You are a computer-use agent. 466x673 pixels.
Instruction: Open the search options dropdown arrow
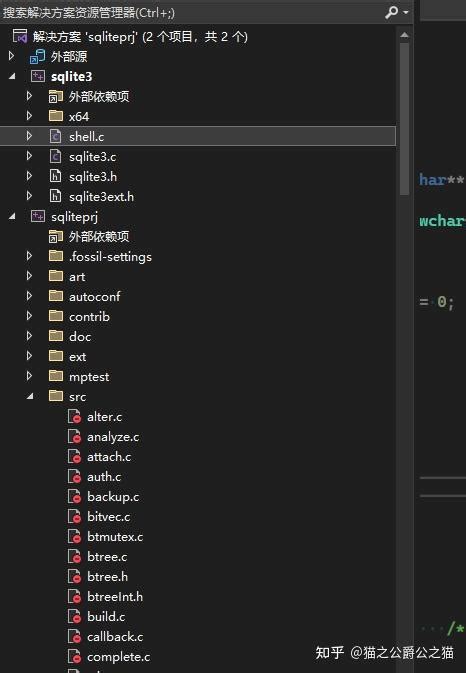(x=406, y=13)
